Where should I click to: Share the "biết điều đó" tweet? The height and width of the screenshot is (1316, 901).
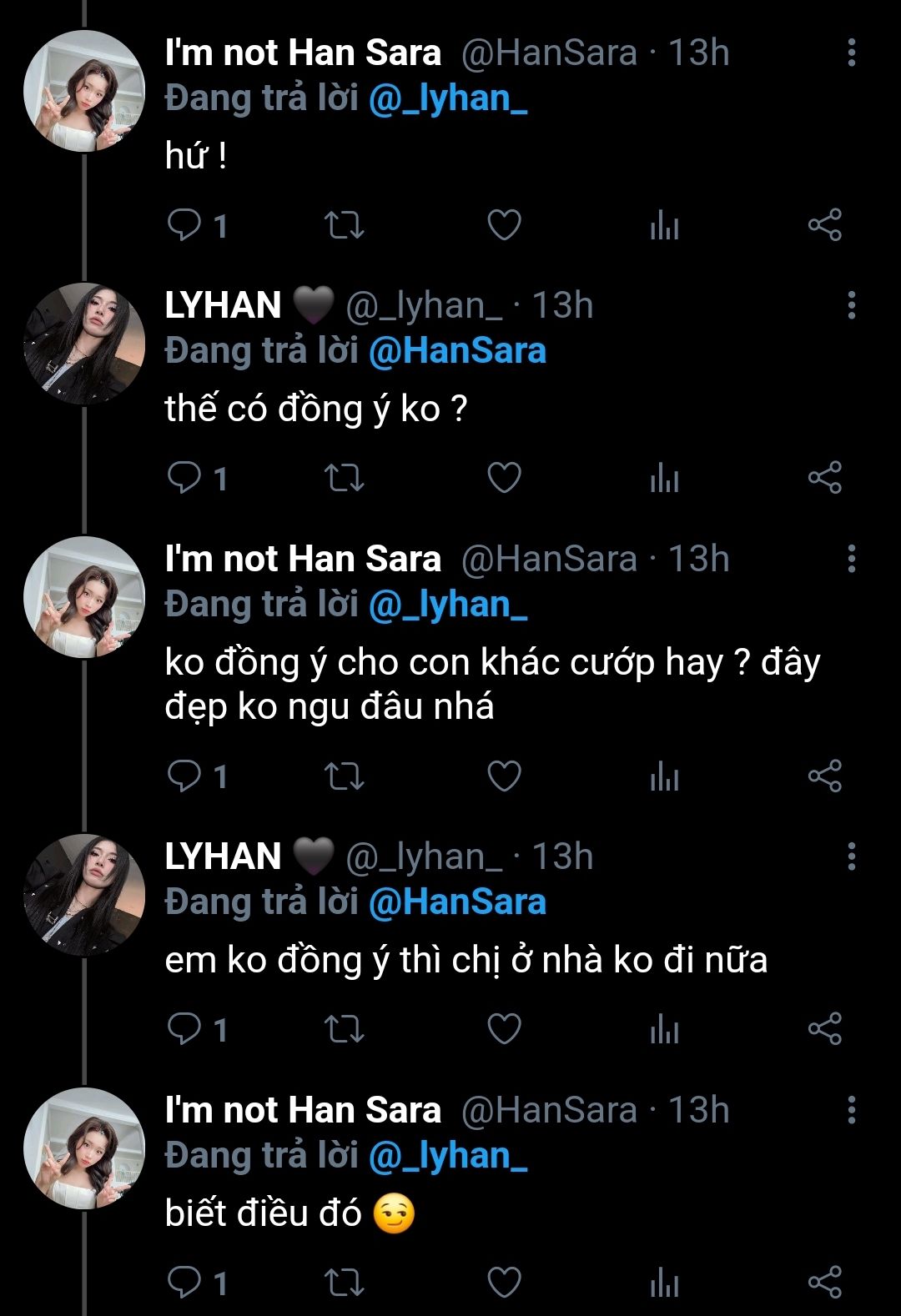click(824, 1282)
